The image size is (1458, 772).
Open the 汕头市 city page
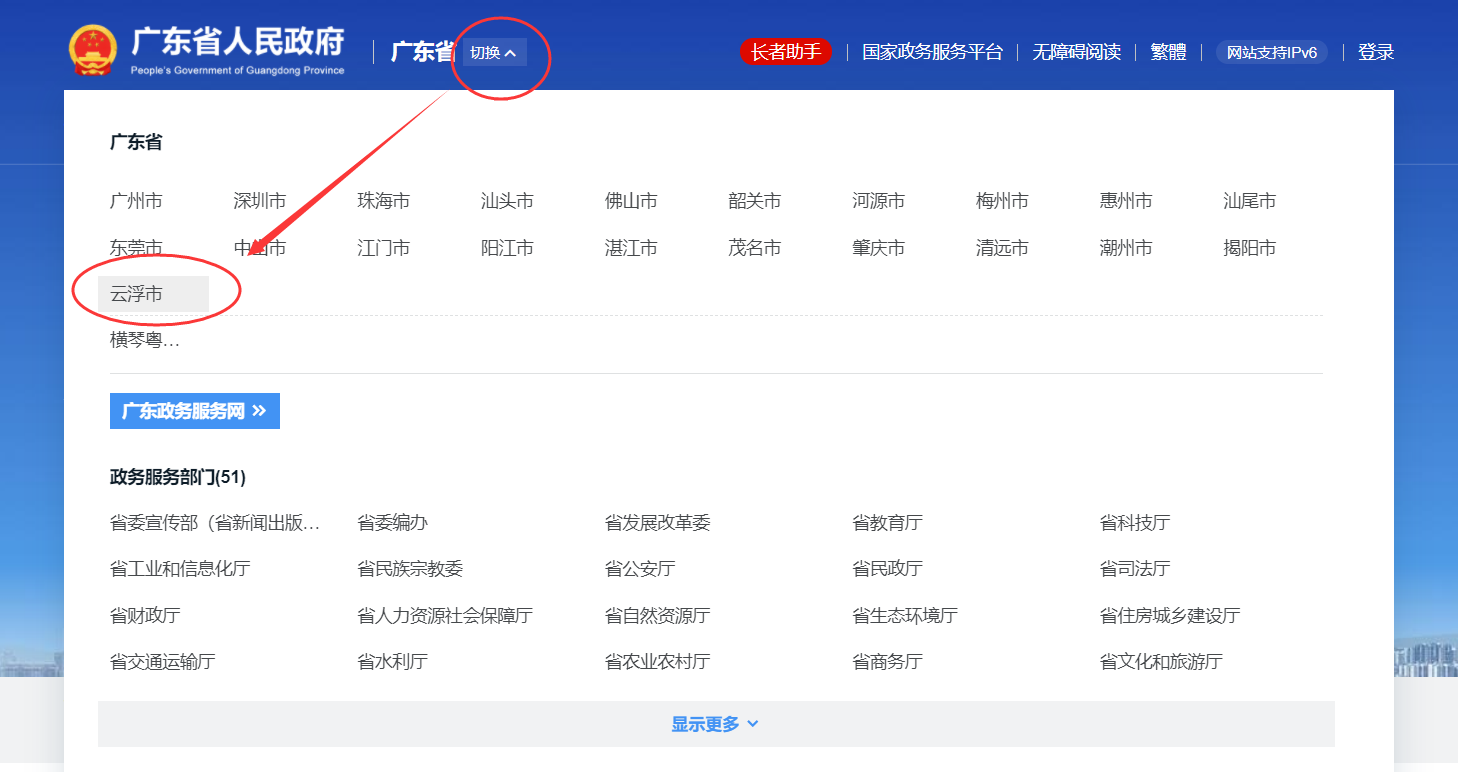tap(508, 200)
